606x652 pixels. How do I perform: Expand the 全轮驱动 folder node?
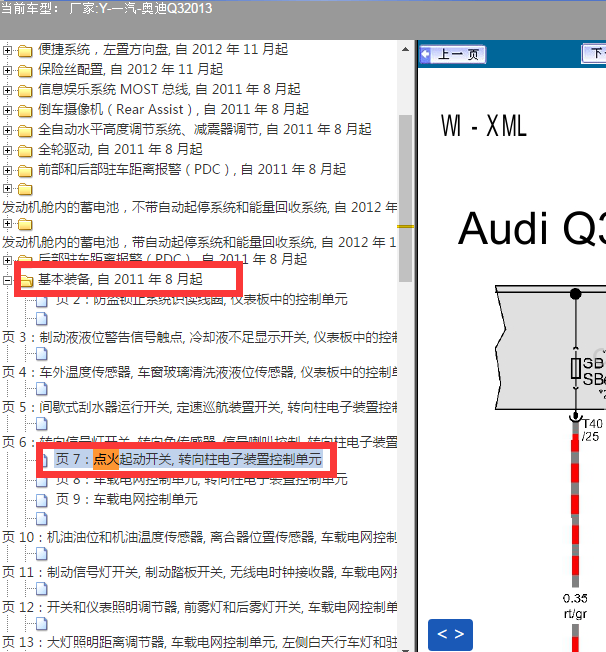coord(7,150)
